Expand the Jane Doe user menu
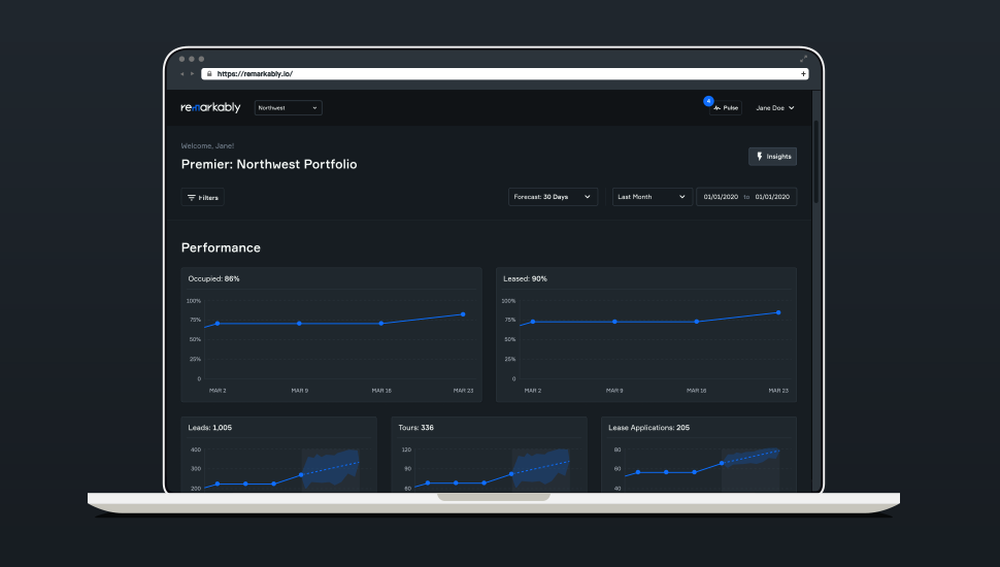This screenshot has height=567, width=1000. [x=775, y=108]
